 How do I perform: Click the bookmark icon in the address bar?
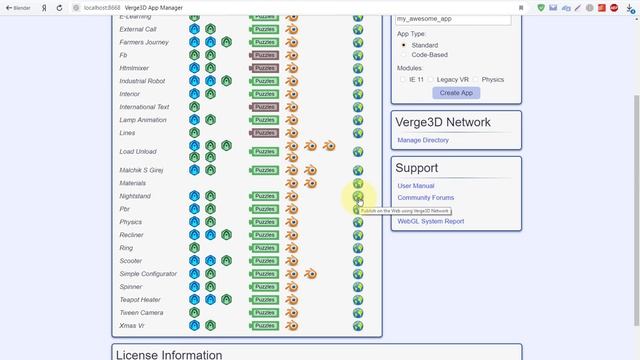(521, 8)
